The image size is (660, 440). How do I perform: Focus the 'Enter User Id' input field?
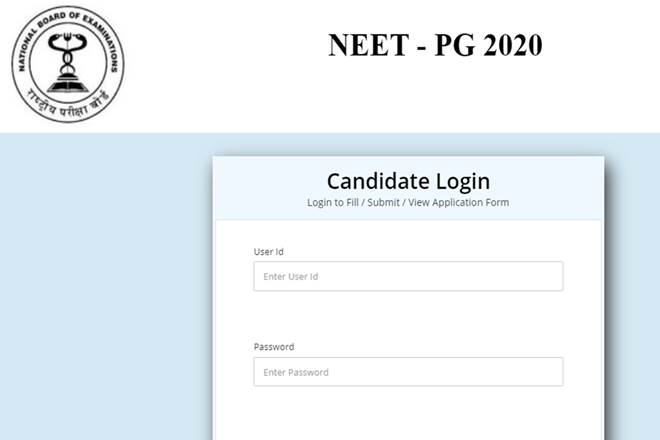point(408,276)
